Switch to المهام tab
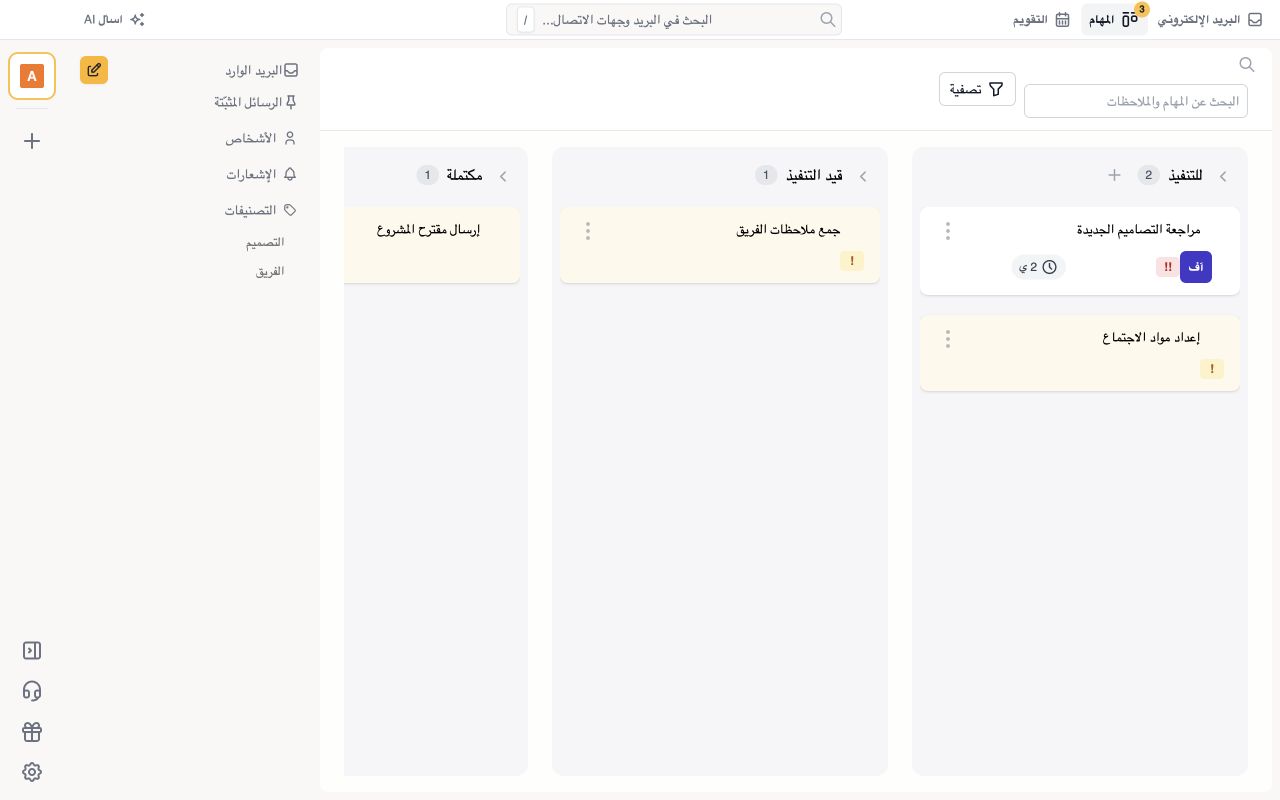Screen dimensions: 1280x800 click(x=1114, y=19)
